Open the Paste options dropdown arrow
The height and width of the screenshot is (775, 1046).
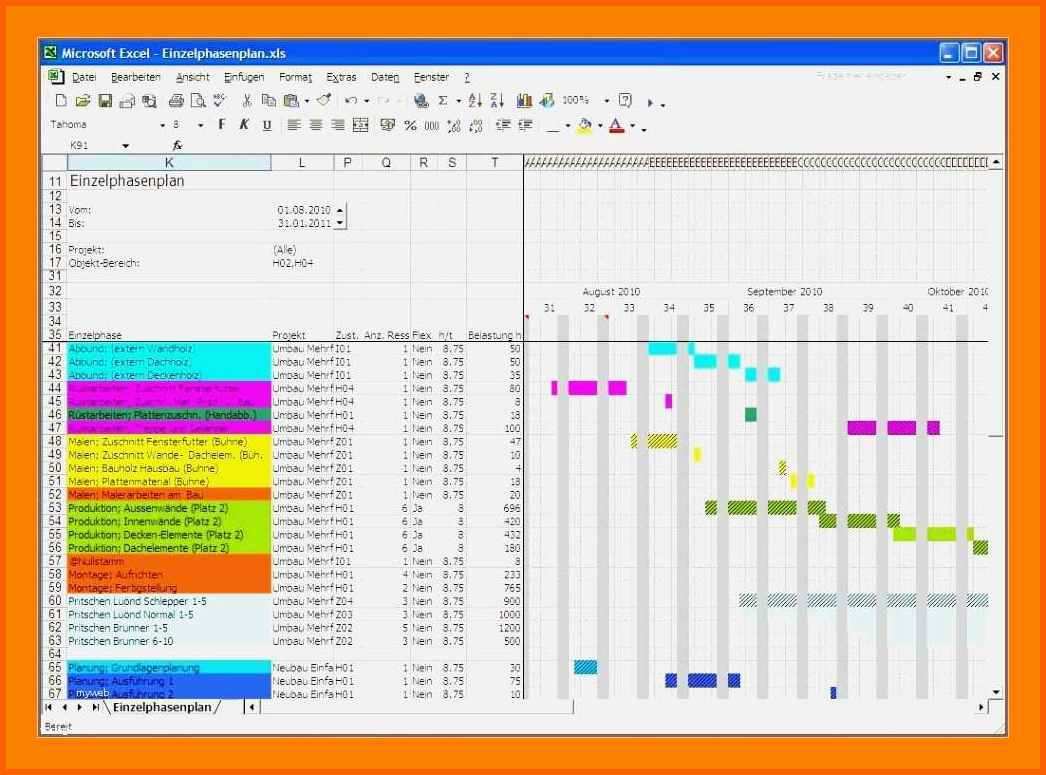(x=306, y=101)
